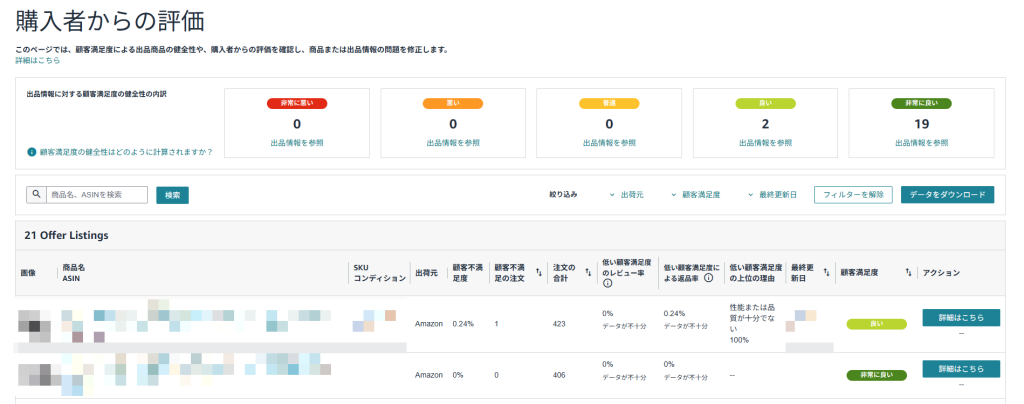
Task: Expand the 出荷元 filter dropdown
Action: coord(626,194)
